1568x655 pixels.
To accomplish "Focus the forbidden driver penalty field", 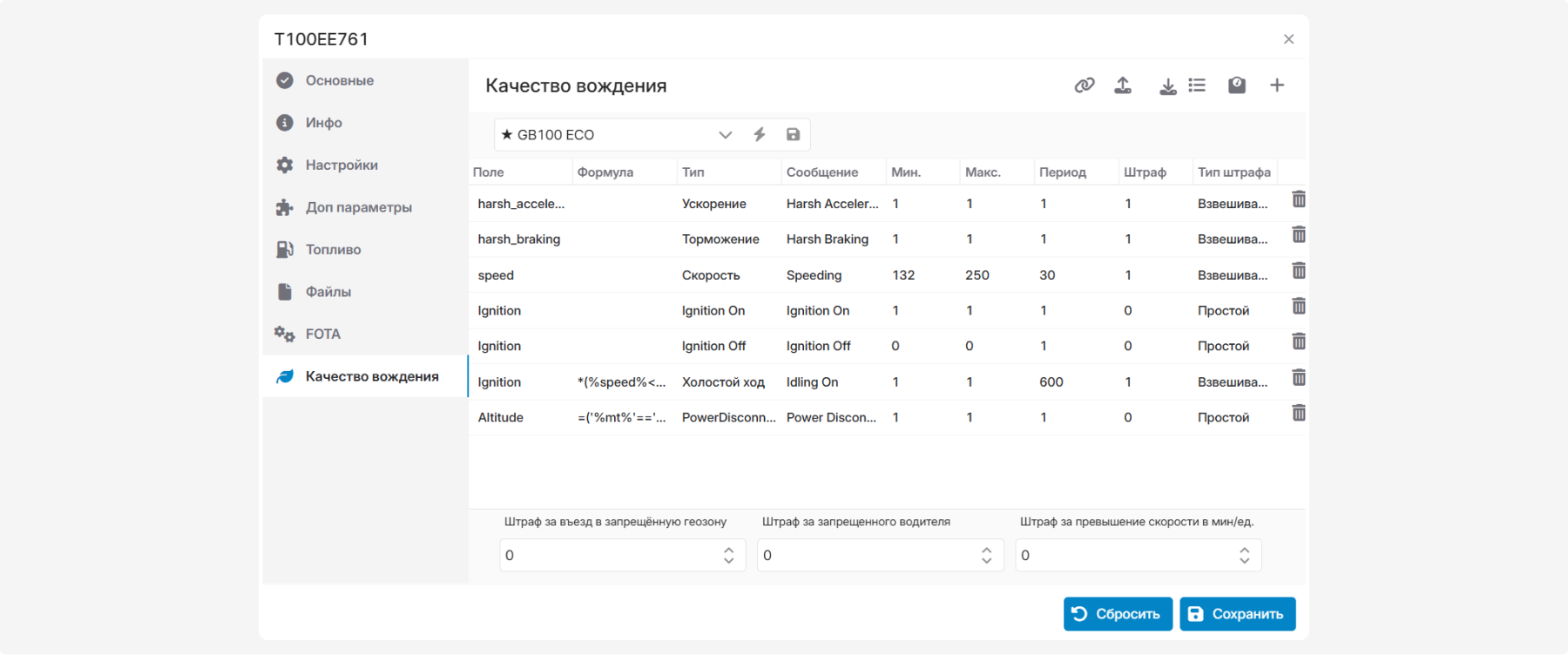I will point(880,555).
